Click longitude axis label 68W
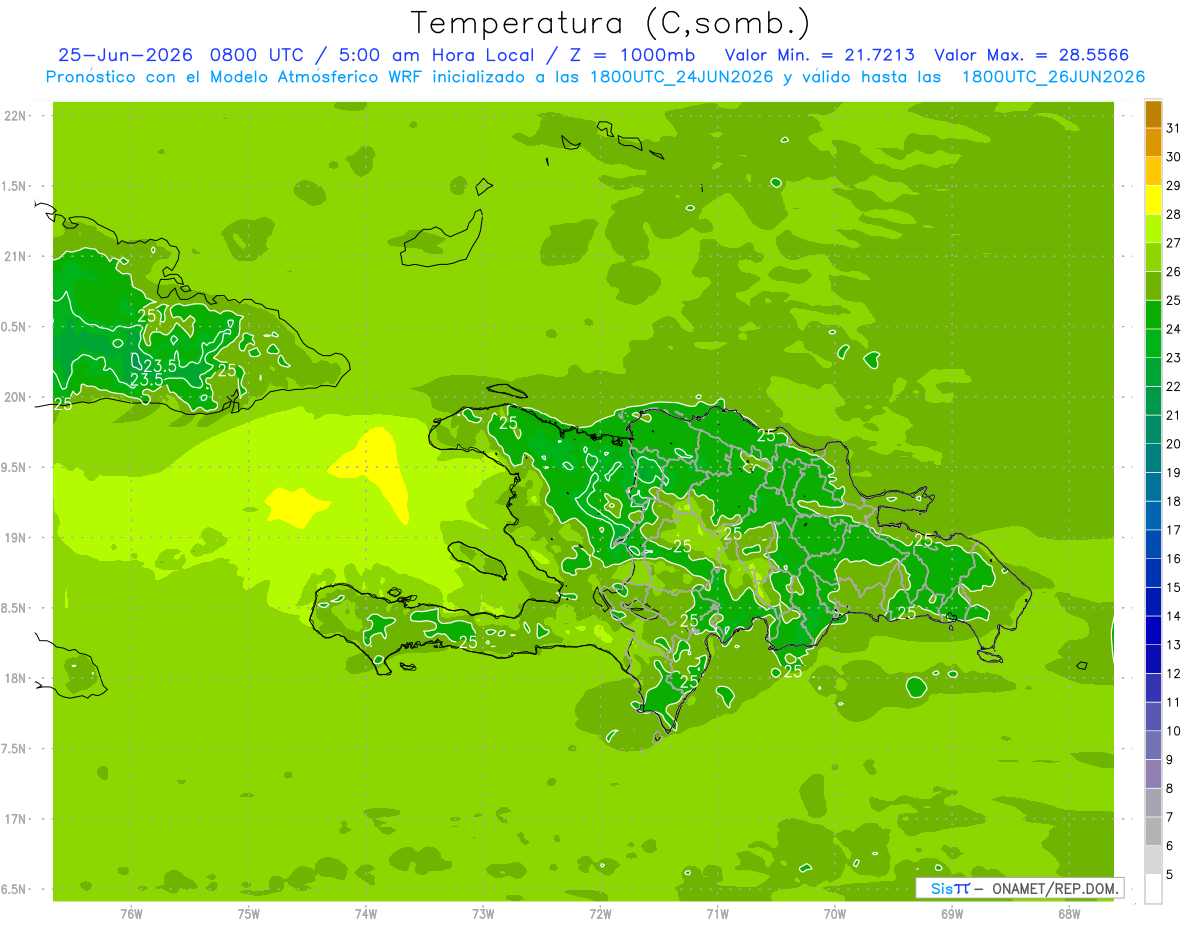 (x=1069, y=913)
